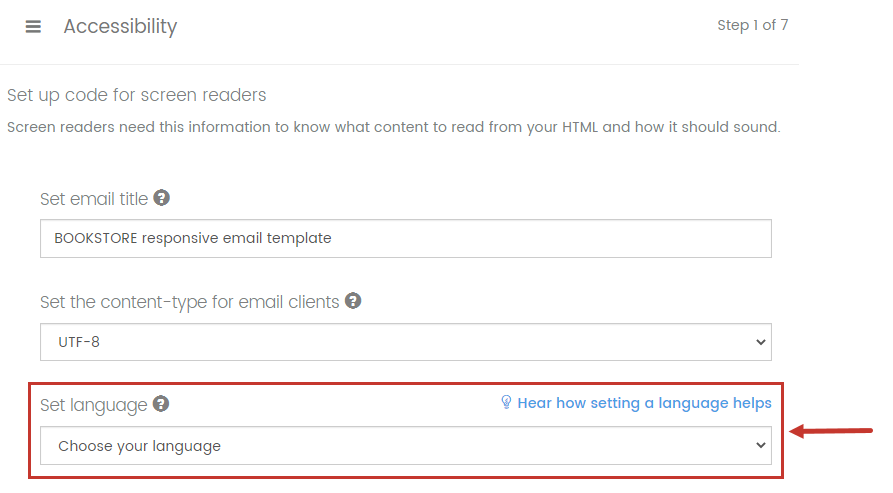Viewport: 893px width, 493px height.
Task: Click the Set email title label
Action: tap(94, 199)
